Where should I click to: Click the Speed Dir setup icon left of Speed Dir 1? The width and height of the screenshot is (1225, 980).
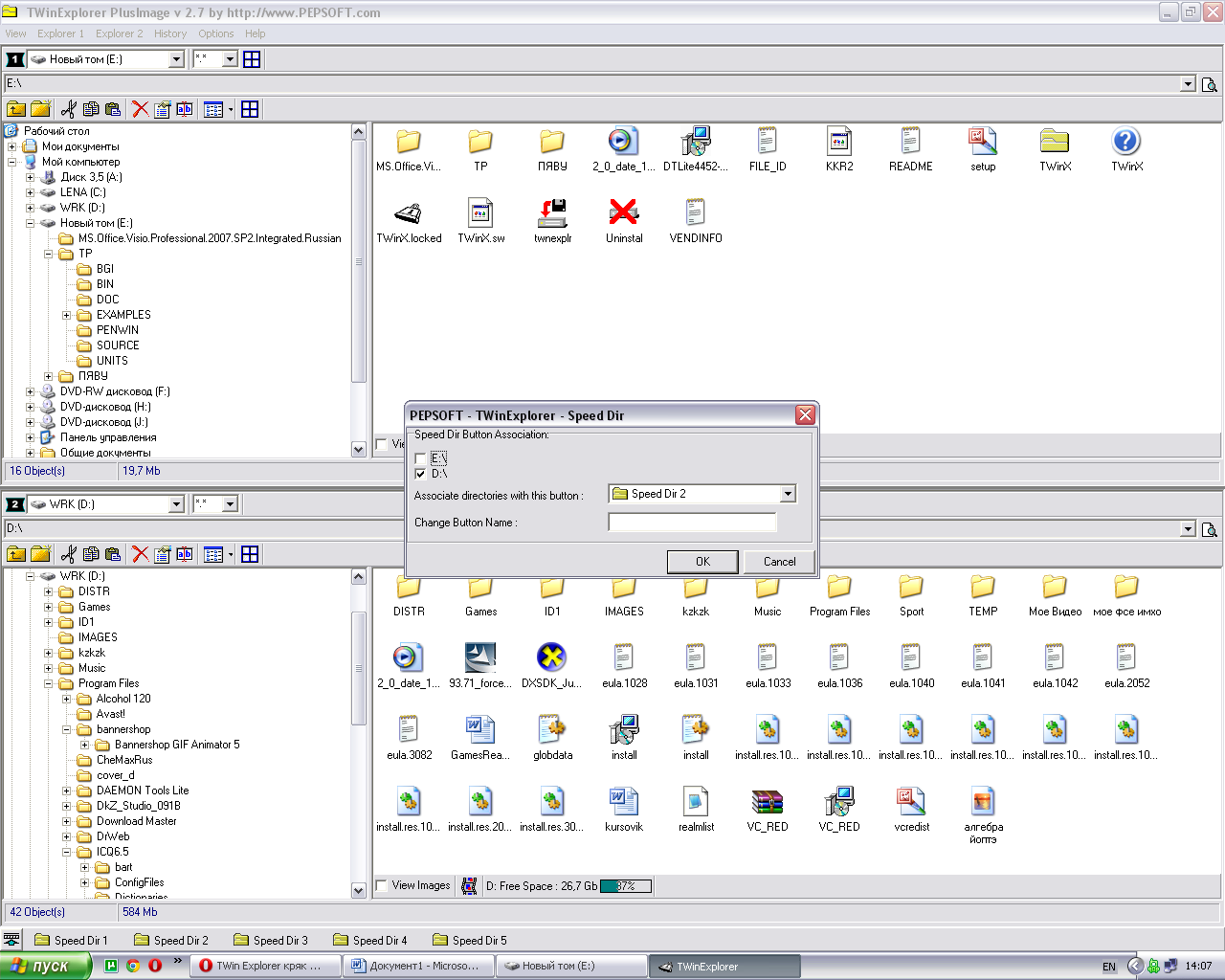(11, 940)
